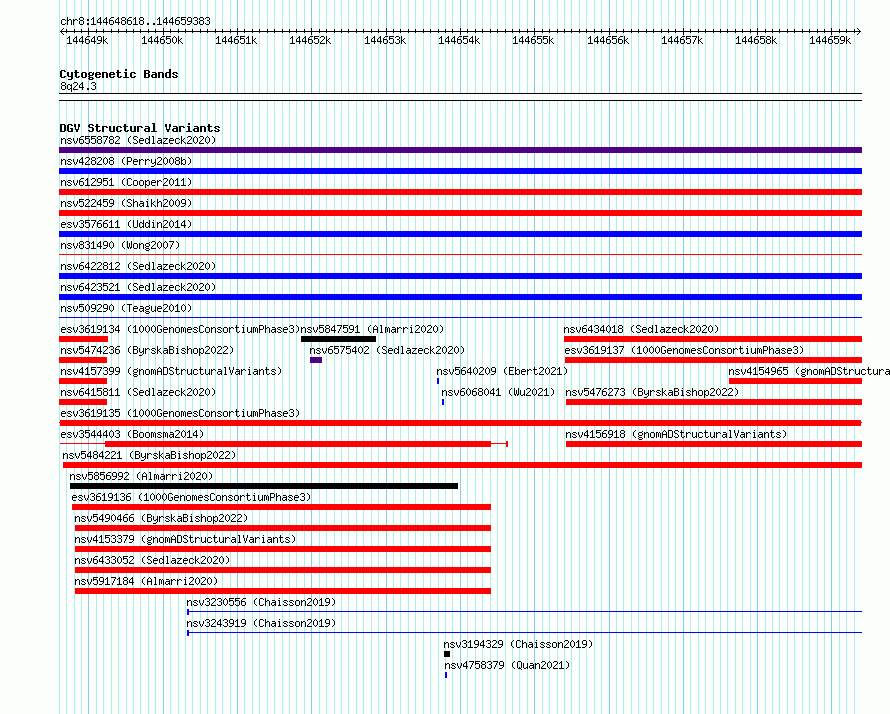Open the nsv5476273 (ByrskaBishop2022) variant

point(652,392)
